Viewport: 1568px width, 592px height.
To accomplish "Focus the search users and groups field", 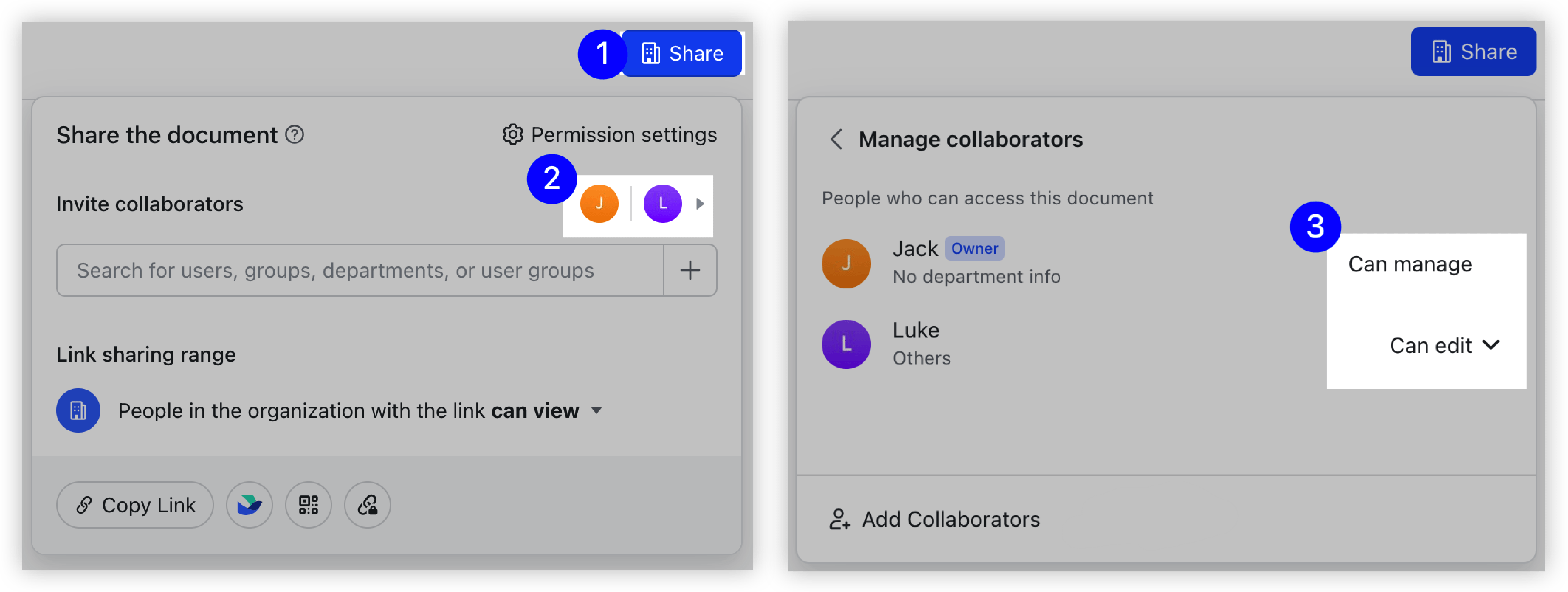I will [360, 270].
